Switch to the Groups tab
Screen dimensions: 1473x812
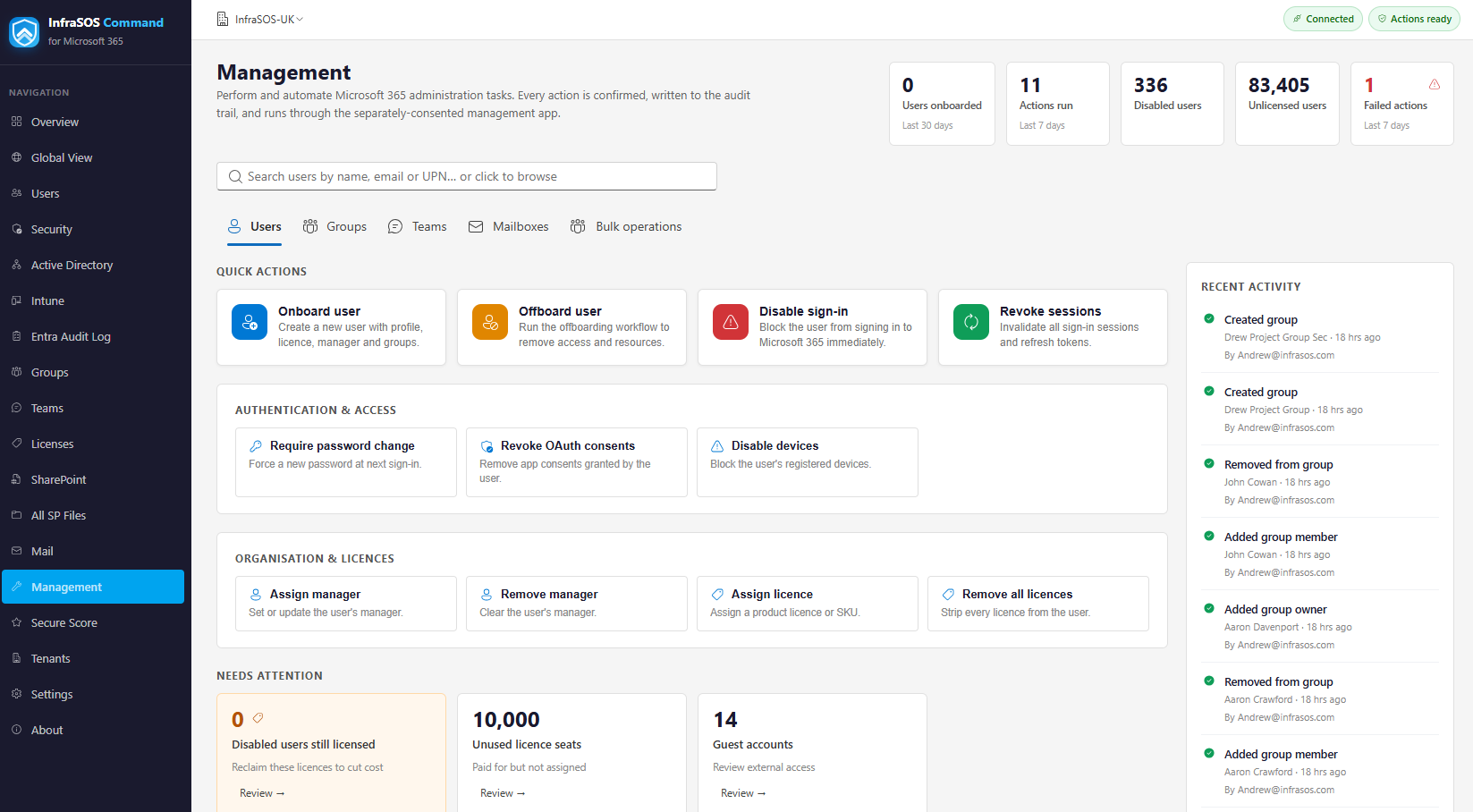point(334,226)
